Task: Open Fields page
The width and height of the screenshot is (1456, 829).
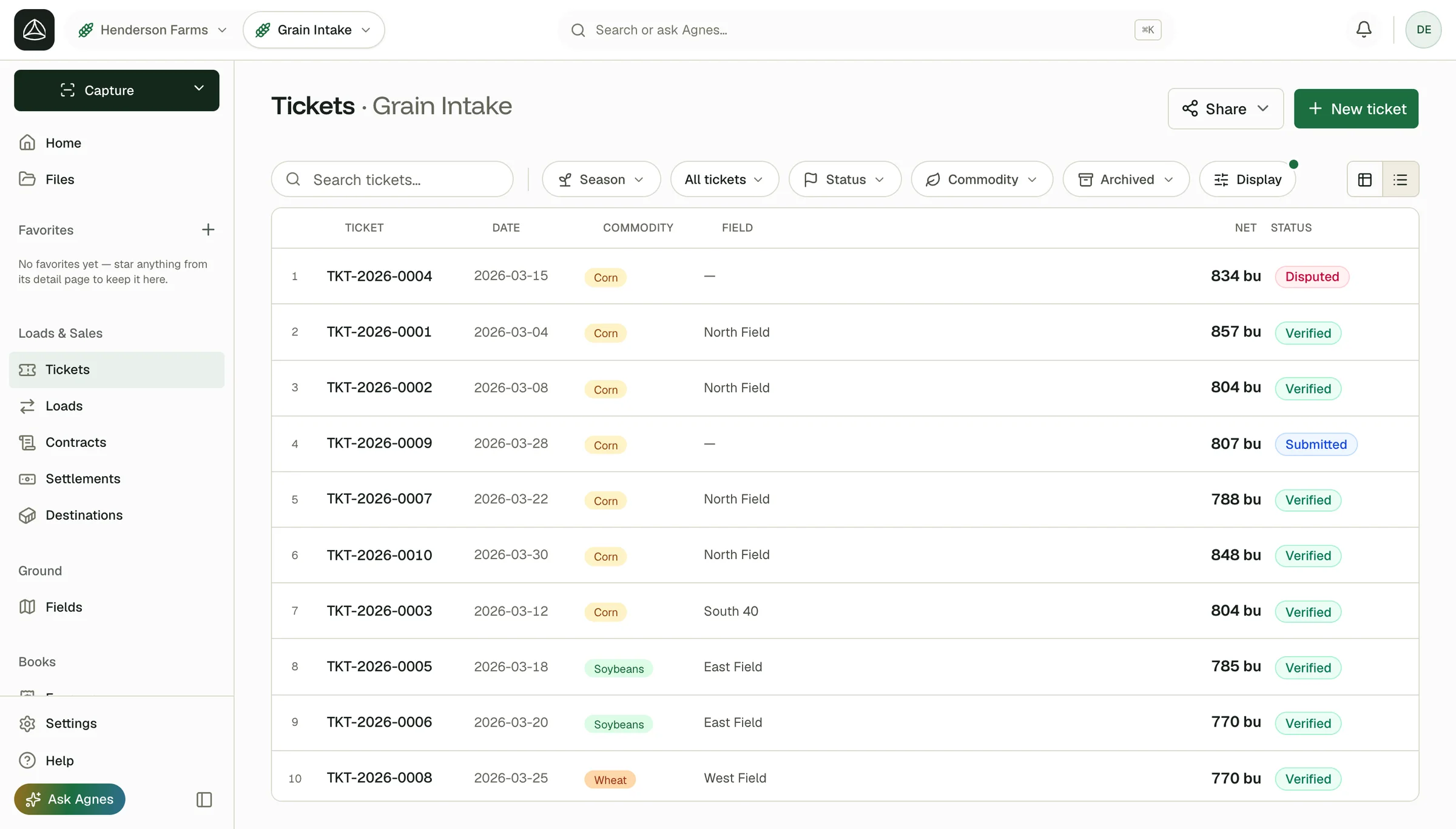Action: 116,607
